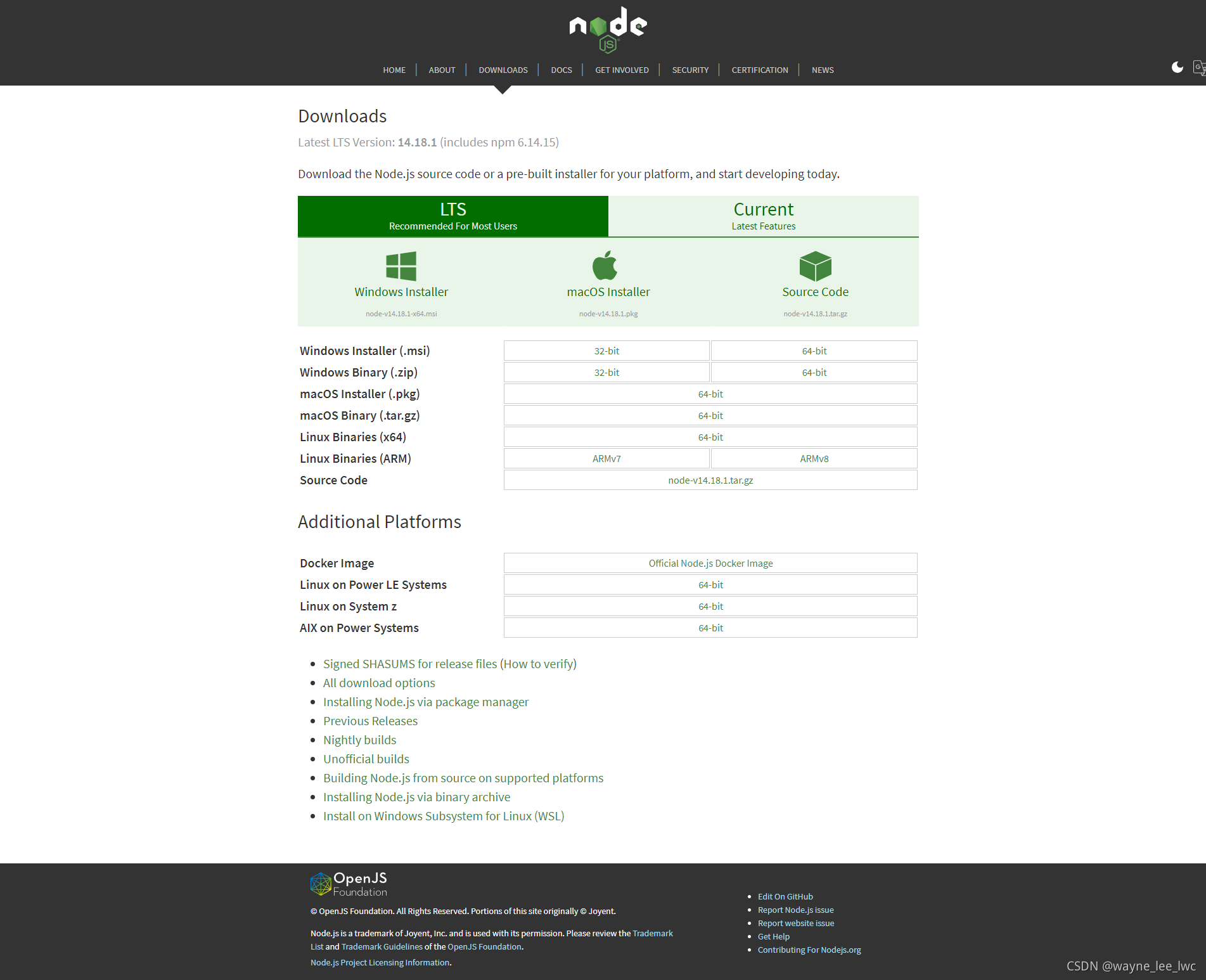Open Report Node.js issue footer link
The width and height of the screenshot is (1206, 980).
(x=795, y=910)
